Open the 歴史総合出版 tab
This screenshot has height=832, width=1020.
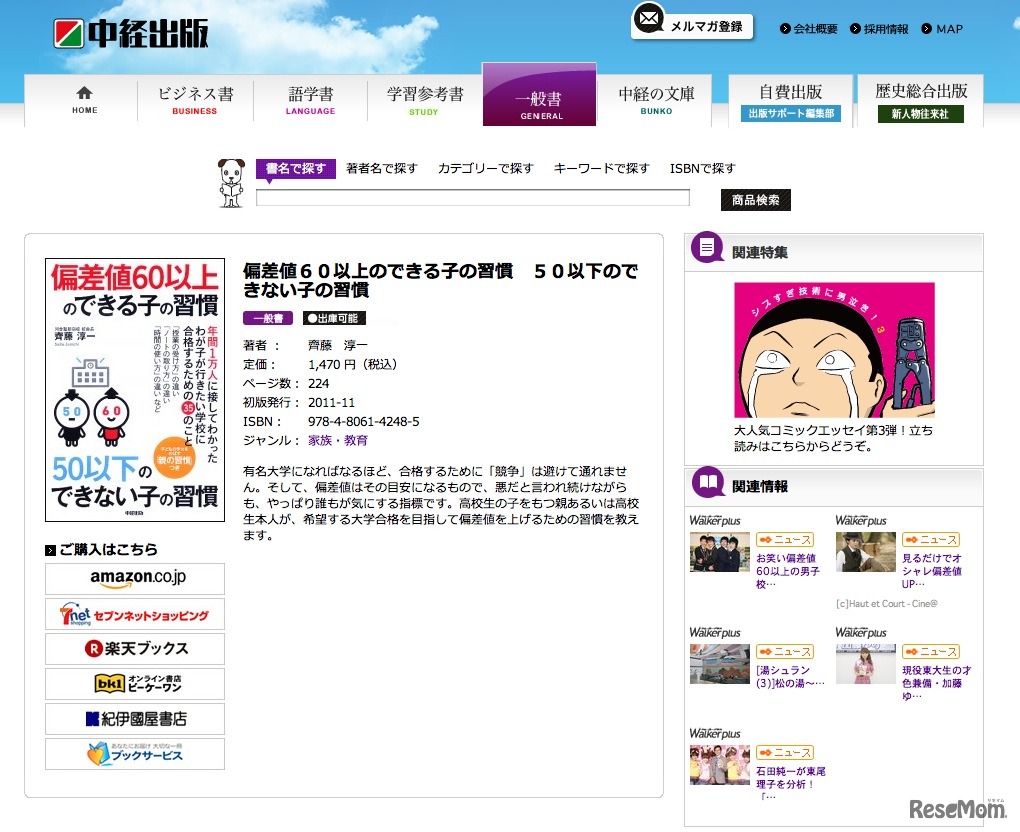(x=920, y=101)
